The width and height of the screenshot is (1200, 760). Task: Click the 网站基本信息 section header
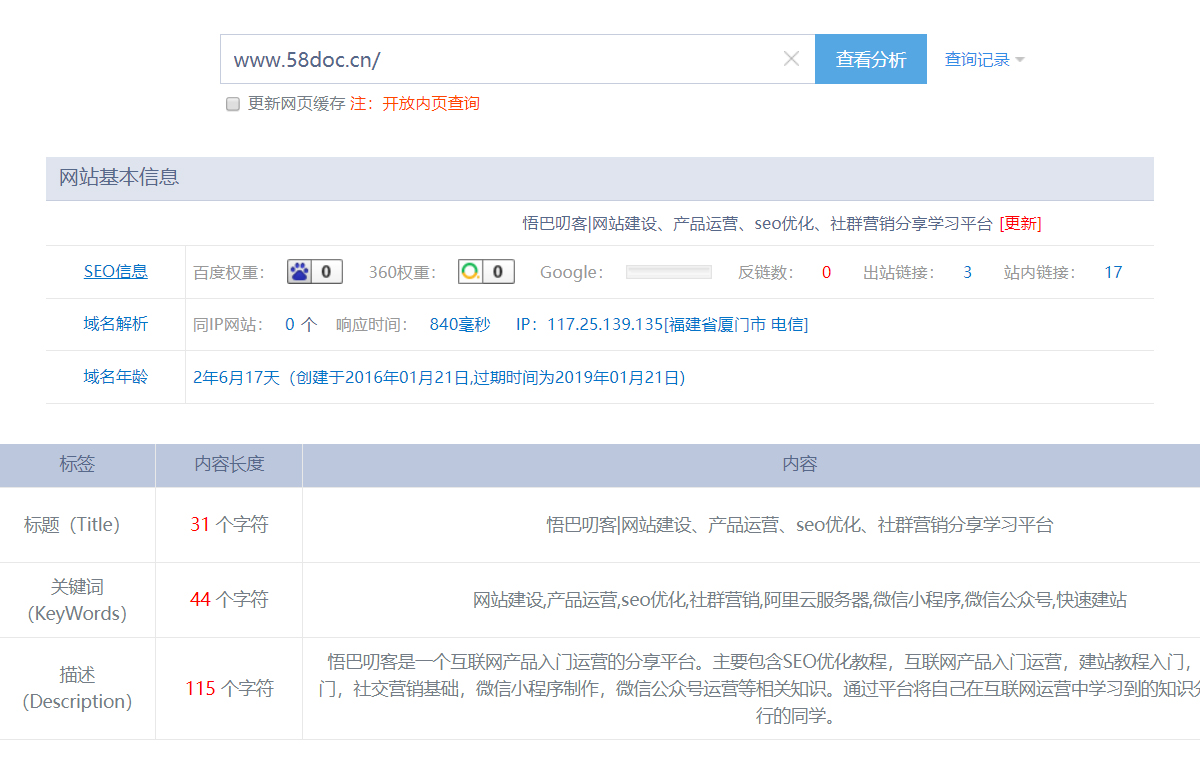(x=600, y=178)
